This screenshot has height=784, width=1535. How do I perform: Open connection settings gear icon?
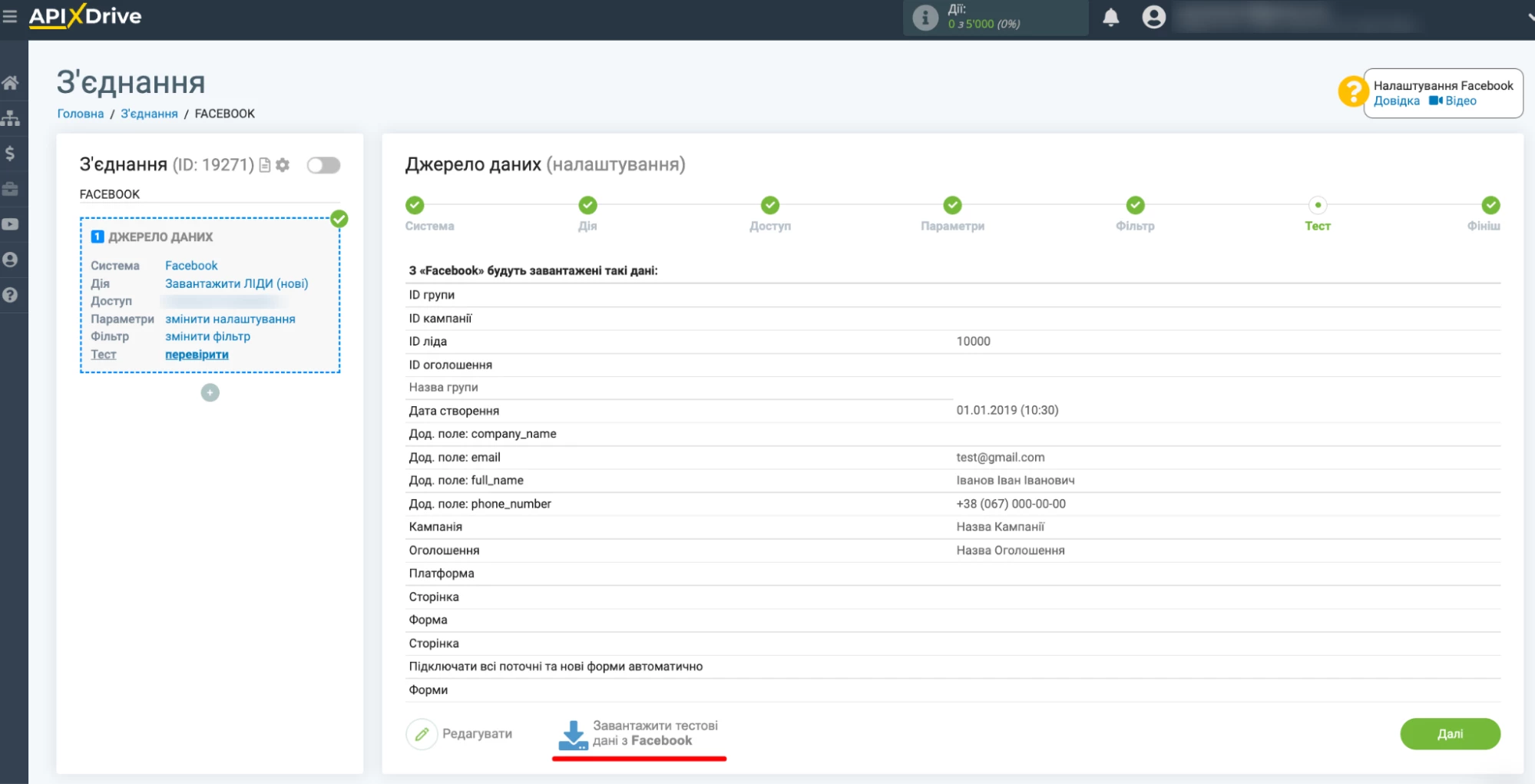283,165
